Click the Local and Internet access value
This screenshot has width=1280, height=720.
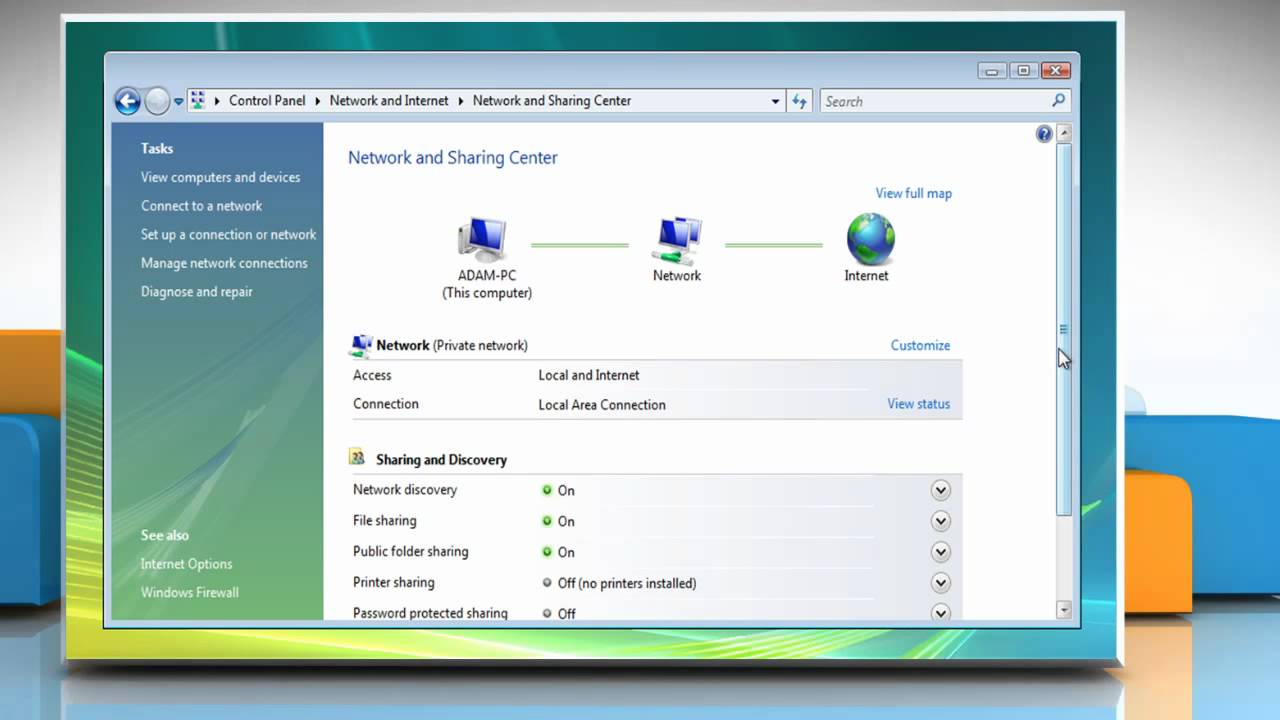pos(589,375)
